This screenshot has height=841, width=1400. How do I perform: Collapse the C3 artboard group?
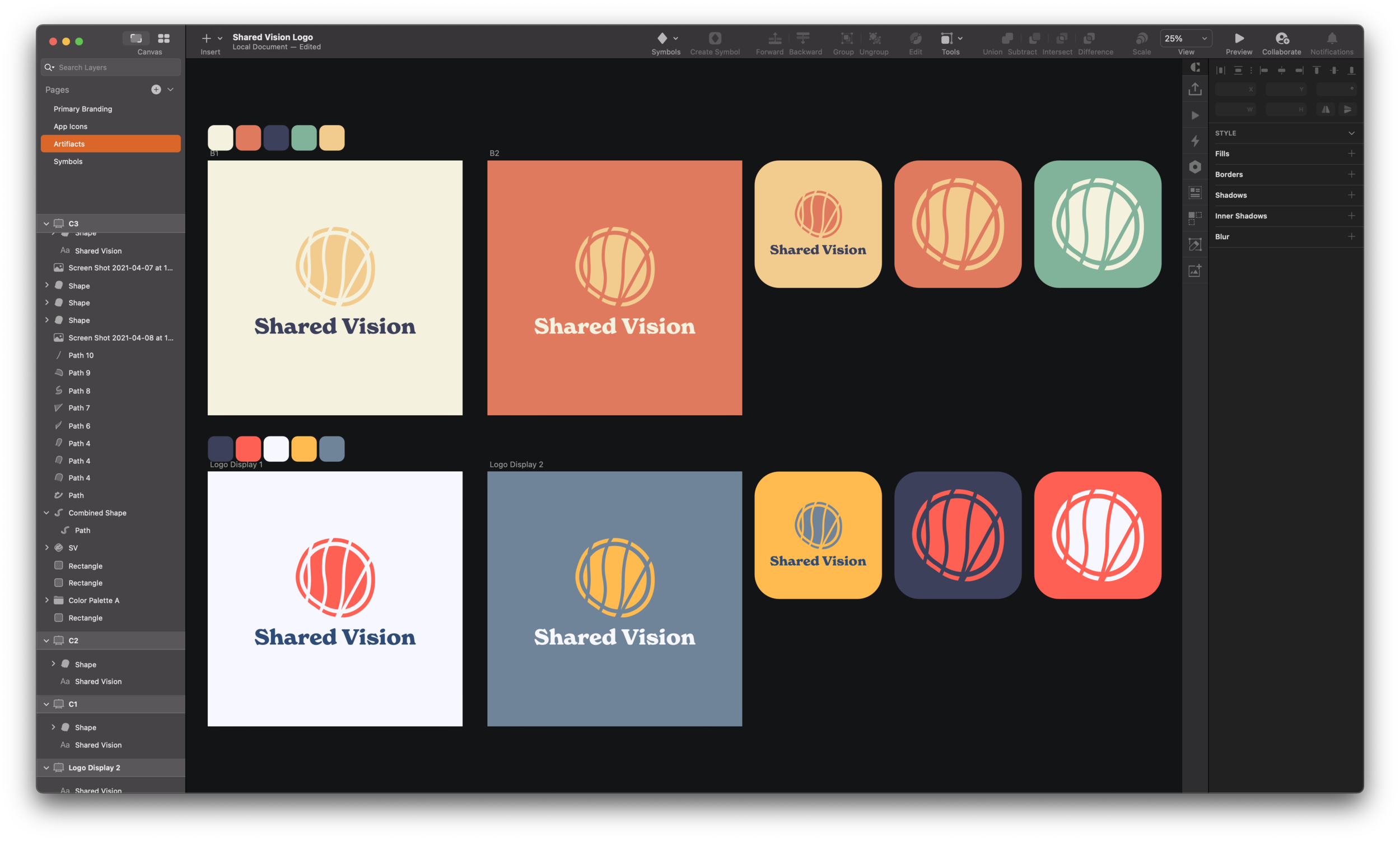[x=46, y=224]
